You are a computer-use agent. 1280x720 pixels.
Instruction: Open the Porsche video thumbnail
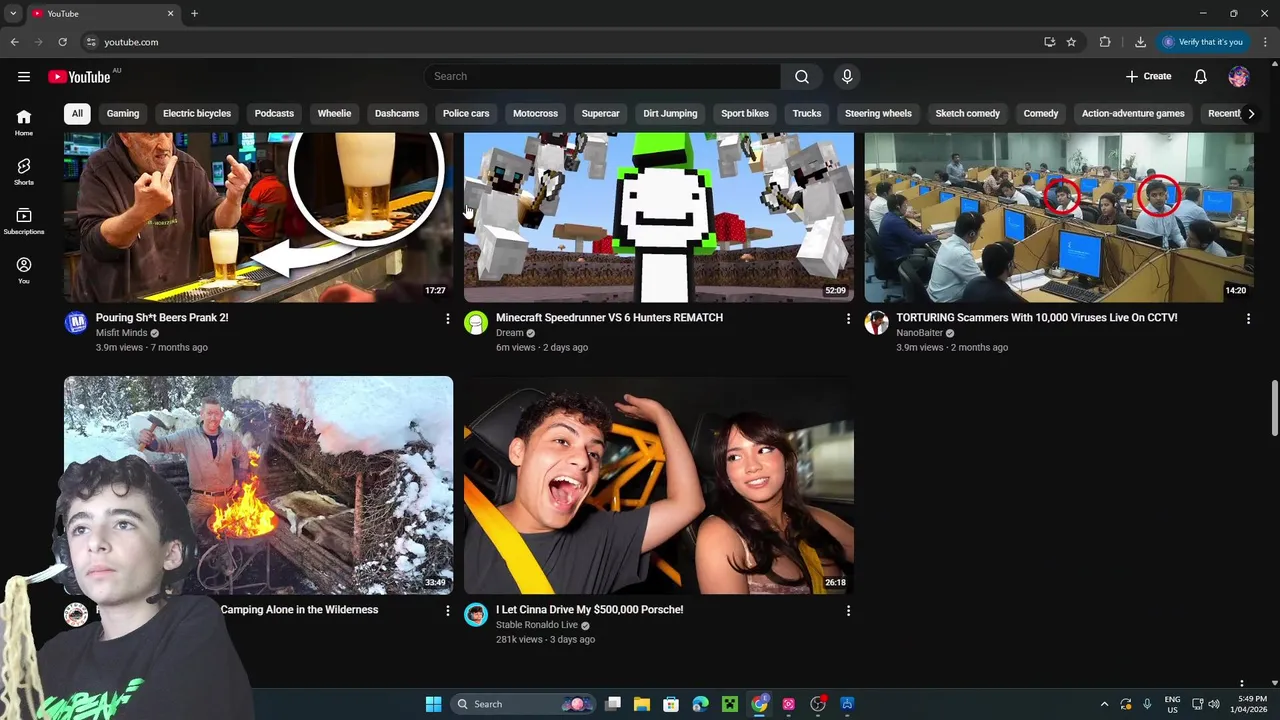pyautogui.click(x=659, y=485)
